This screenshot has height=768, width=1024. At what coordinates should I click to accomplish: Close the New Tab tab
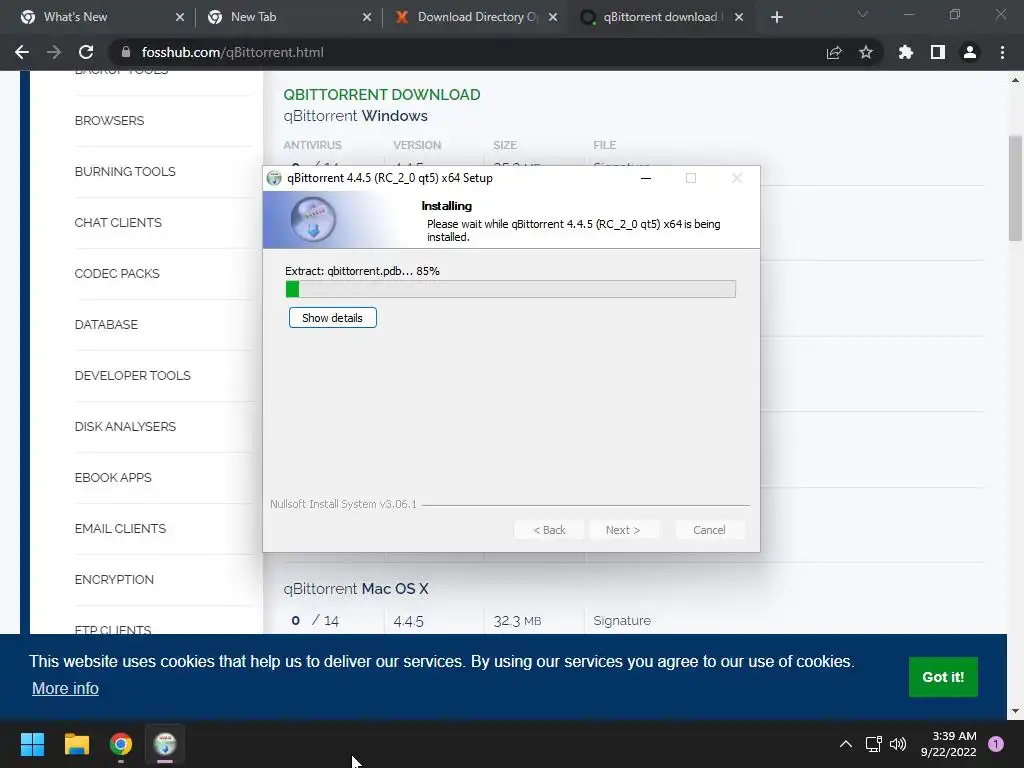(x=367, y=18)
